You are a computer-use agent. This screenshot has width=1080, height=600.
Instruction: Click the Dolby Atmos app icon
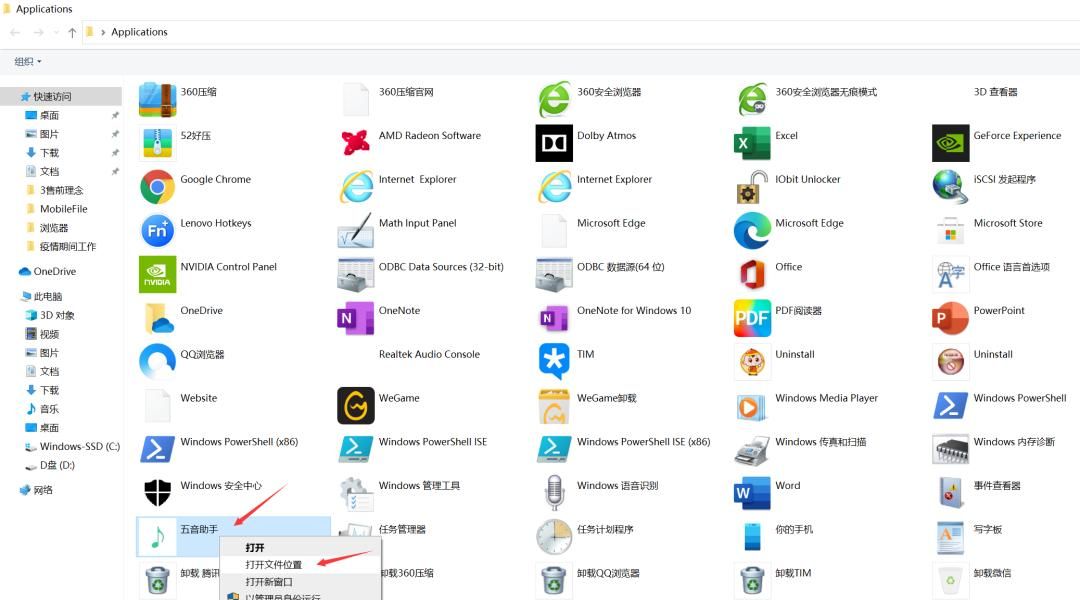(554, 143)
